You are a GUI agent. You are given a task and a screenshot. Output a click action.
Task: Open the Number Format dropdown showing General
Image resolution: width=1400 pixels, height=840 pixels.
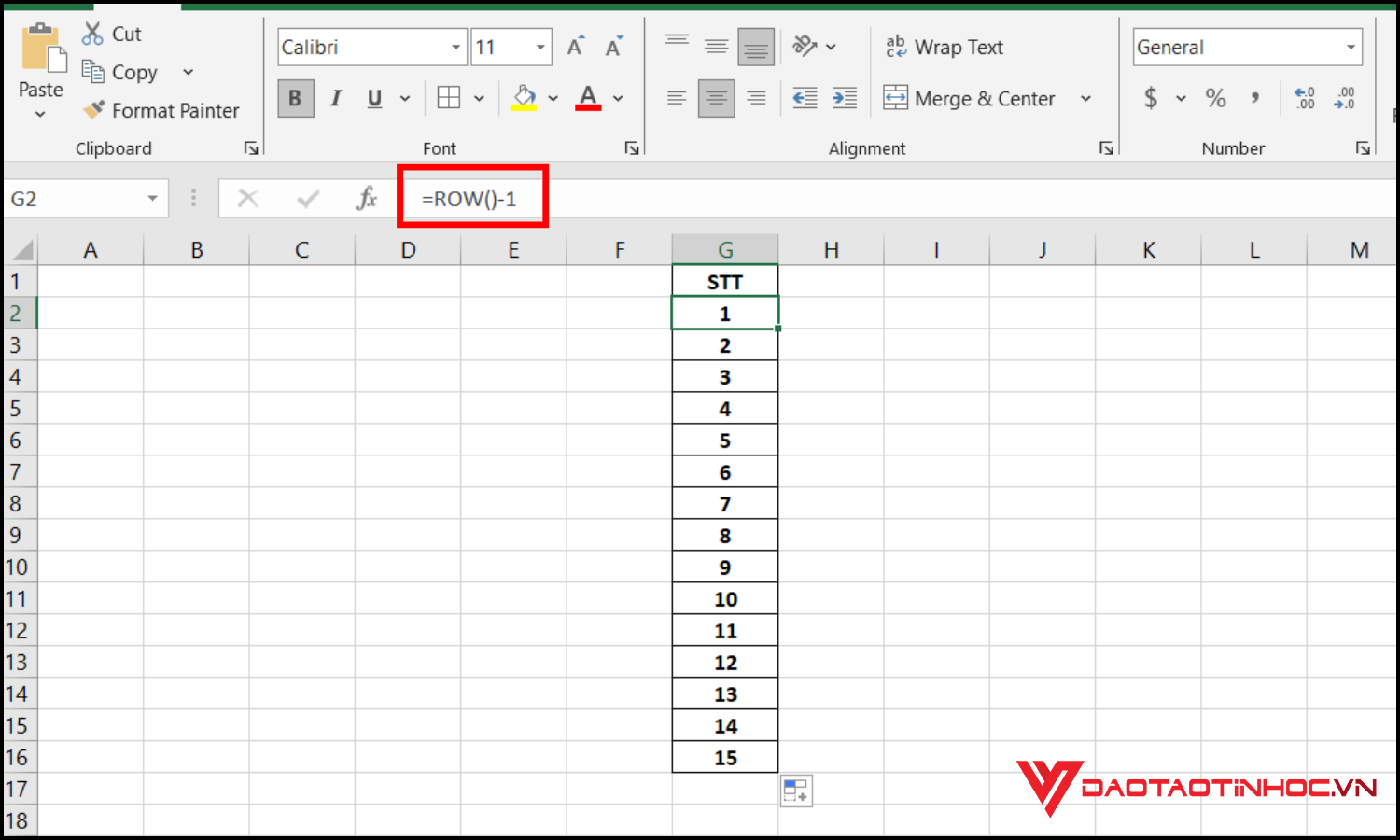coord(1351,47)
